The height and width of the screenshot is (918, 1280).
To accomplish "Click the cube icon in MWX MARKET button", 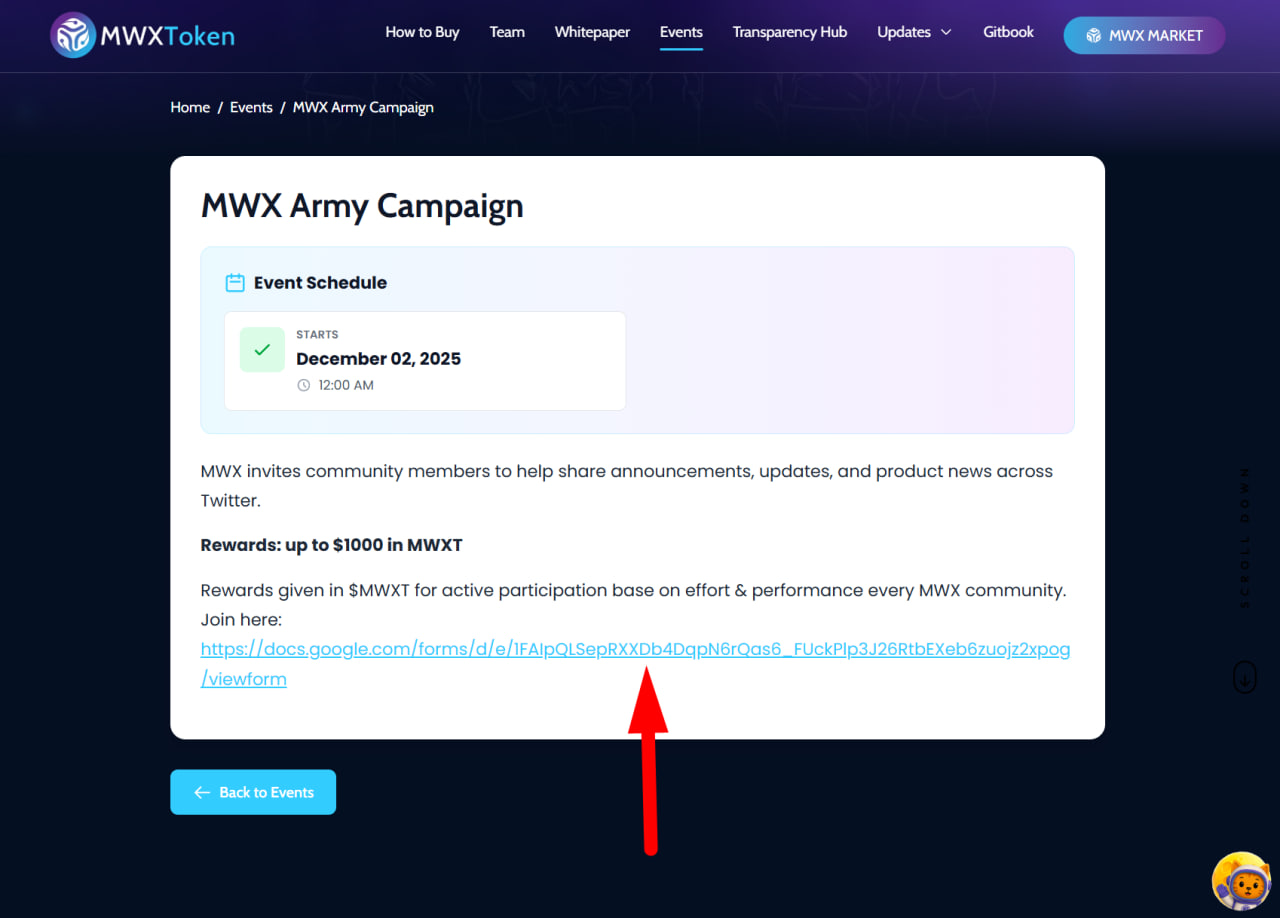I will pos(1093,36).
